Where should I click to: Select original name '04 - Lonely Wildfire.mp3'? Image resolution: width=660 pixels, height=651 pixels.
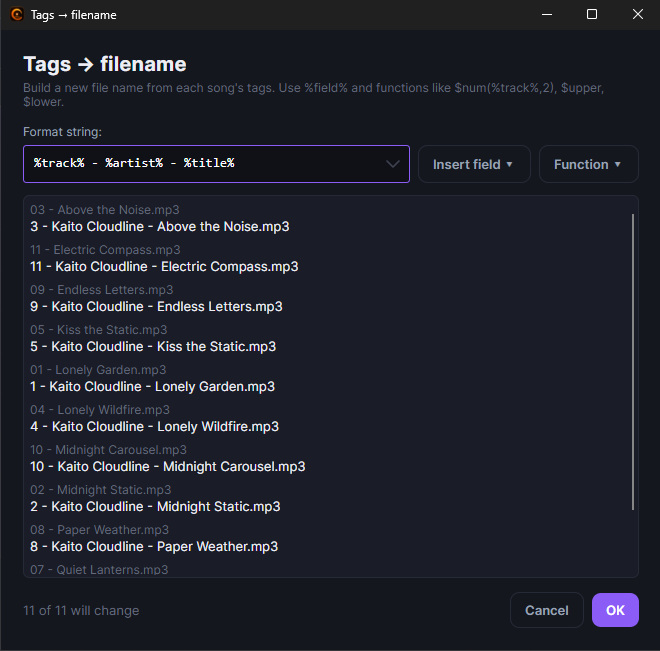(100, 409)
